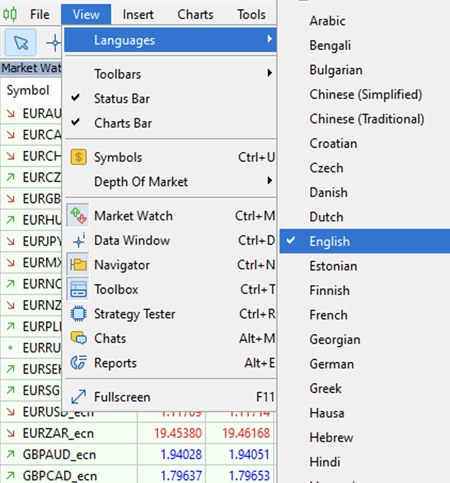Choose Fullscreen menu entry
450x483 pixels.
pyautogui.click(x=170, y=397)
